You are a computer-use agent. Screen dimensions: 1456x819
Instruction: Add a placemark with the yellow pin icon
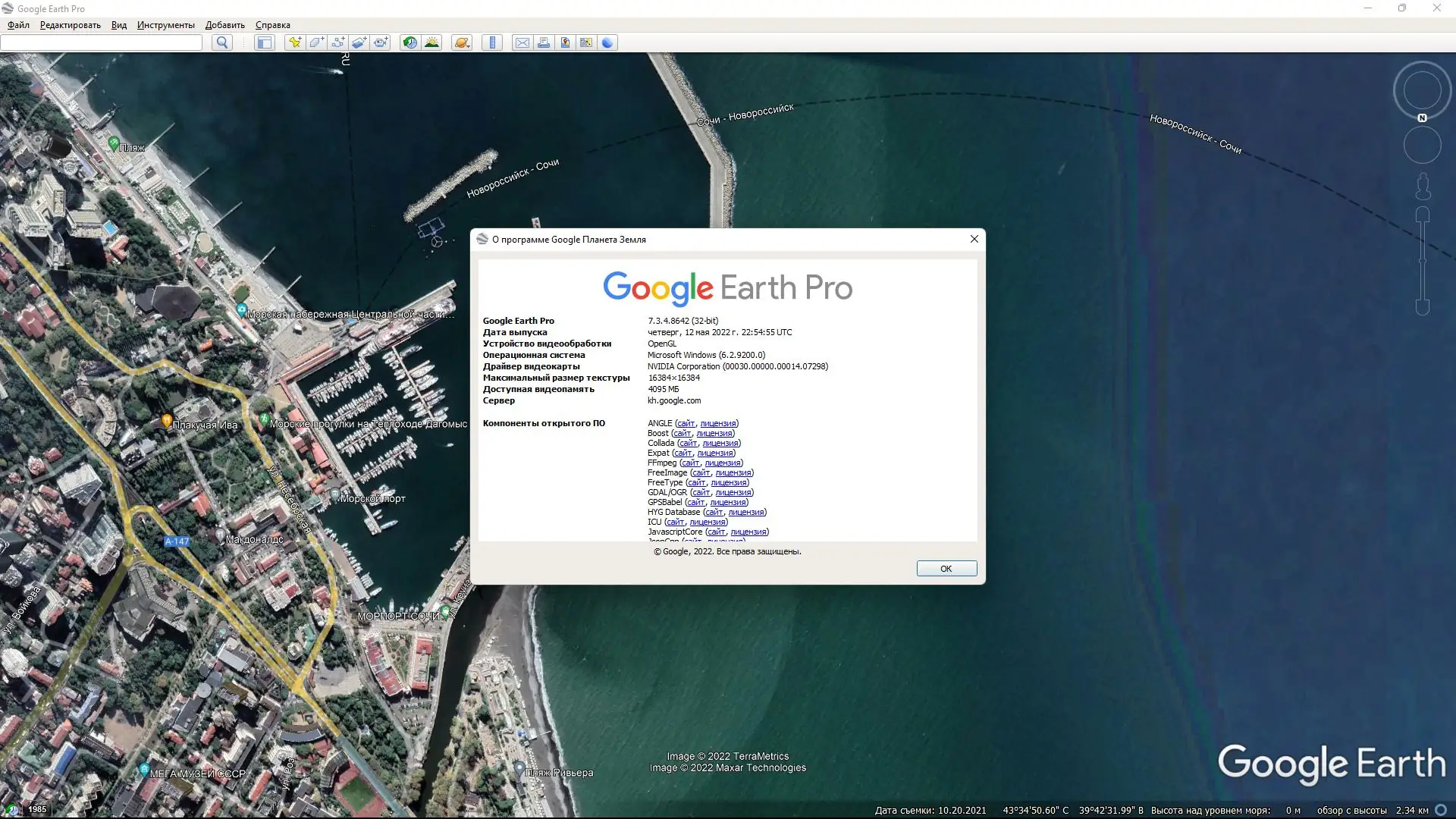[294, 42]
